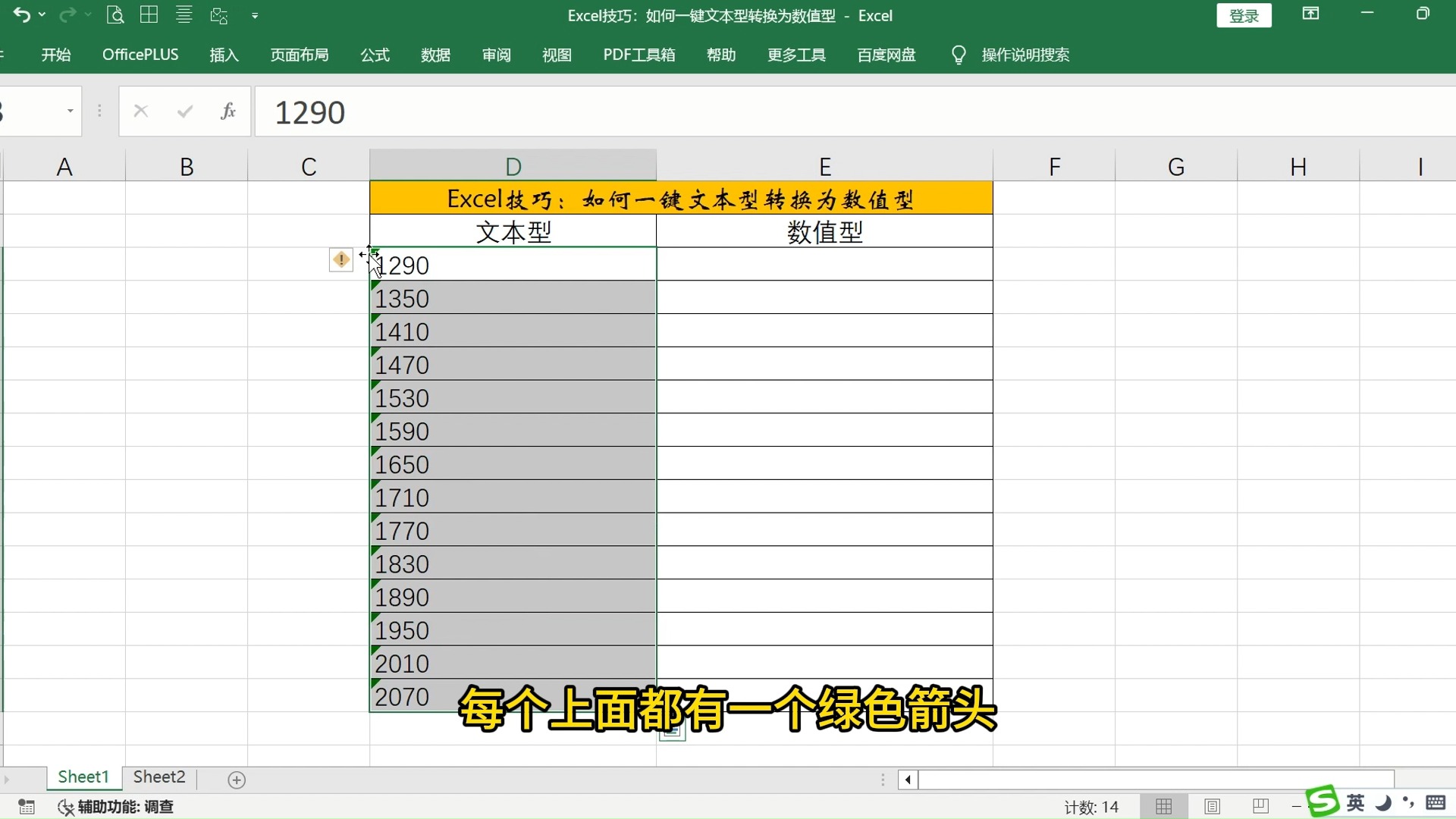Click the Borders grid icon in quick access toolbar
The width and height of the screenshot is (1456, 819).
(149, 14)
